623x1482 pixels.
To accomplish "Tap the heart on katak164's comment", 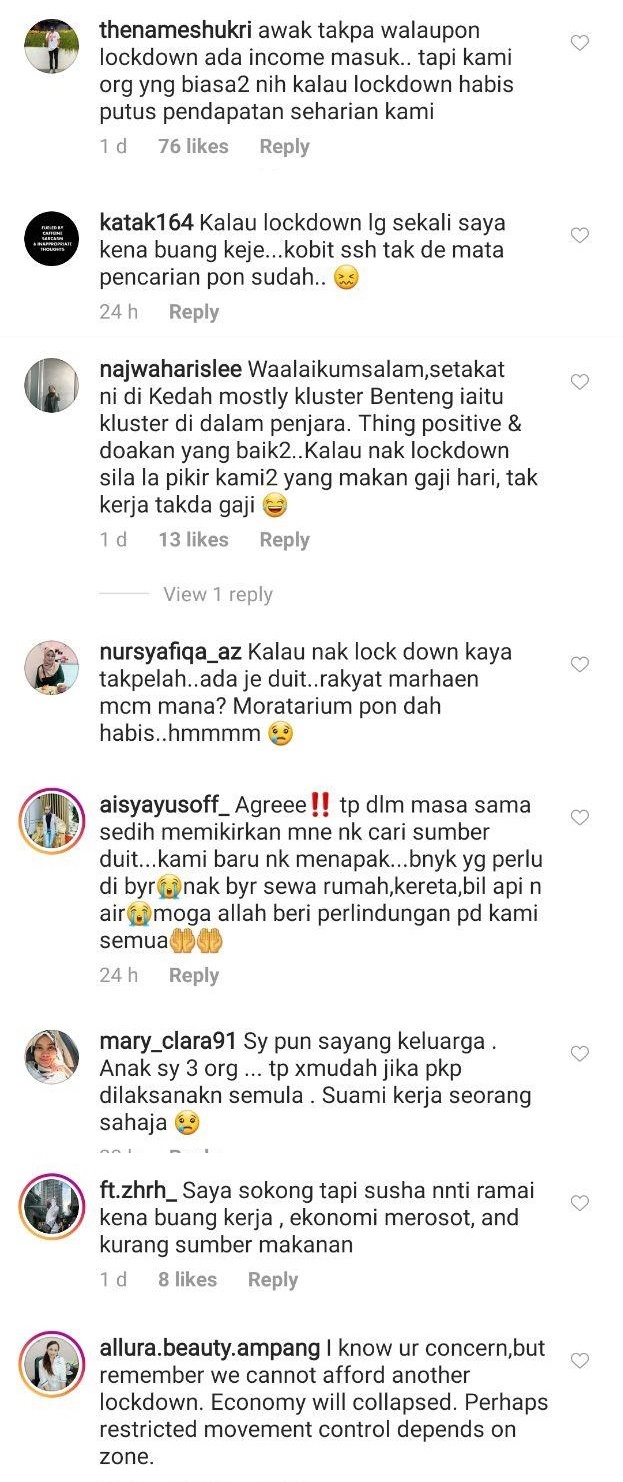I will click(579, 235).
